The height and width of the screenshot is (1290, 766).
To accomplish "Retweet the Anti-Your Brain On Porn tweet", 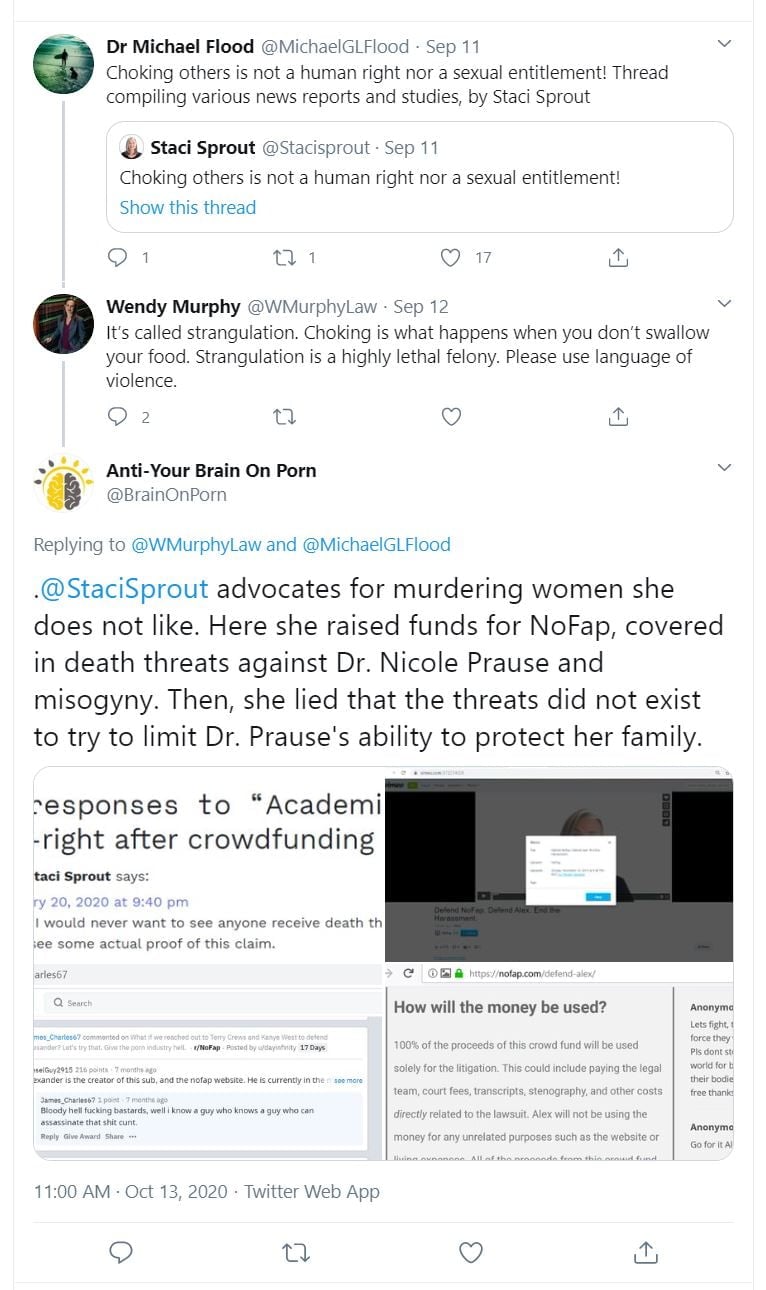I will (295, 1252).
